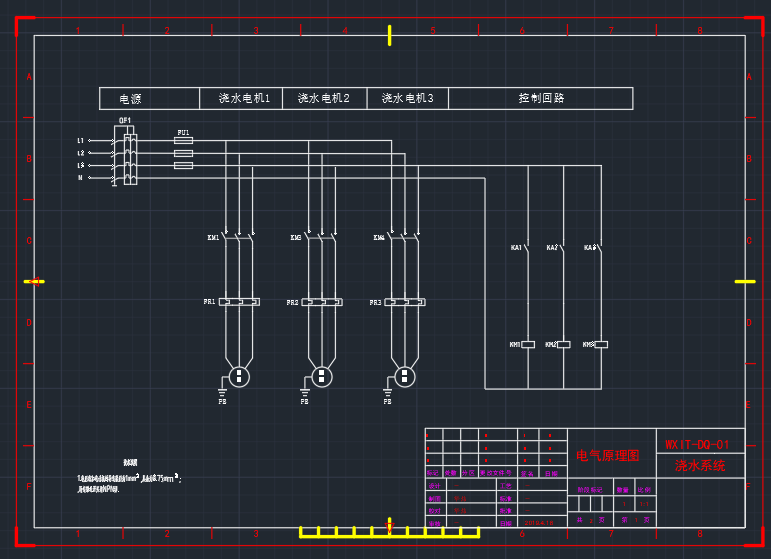Select the 浇水电机1 header label
The height and width of the screenshot is (559, 771).
245,99
